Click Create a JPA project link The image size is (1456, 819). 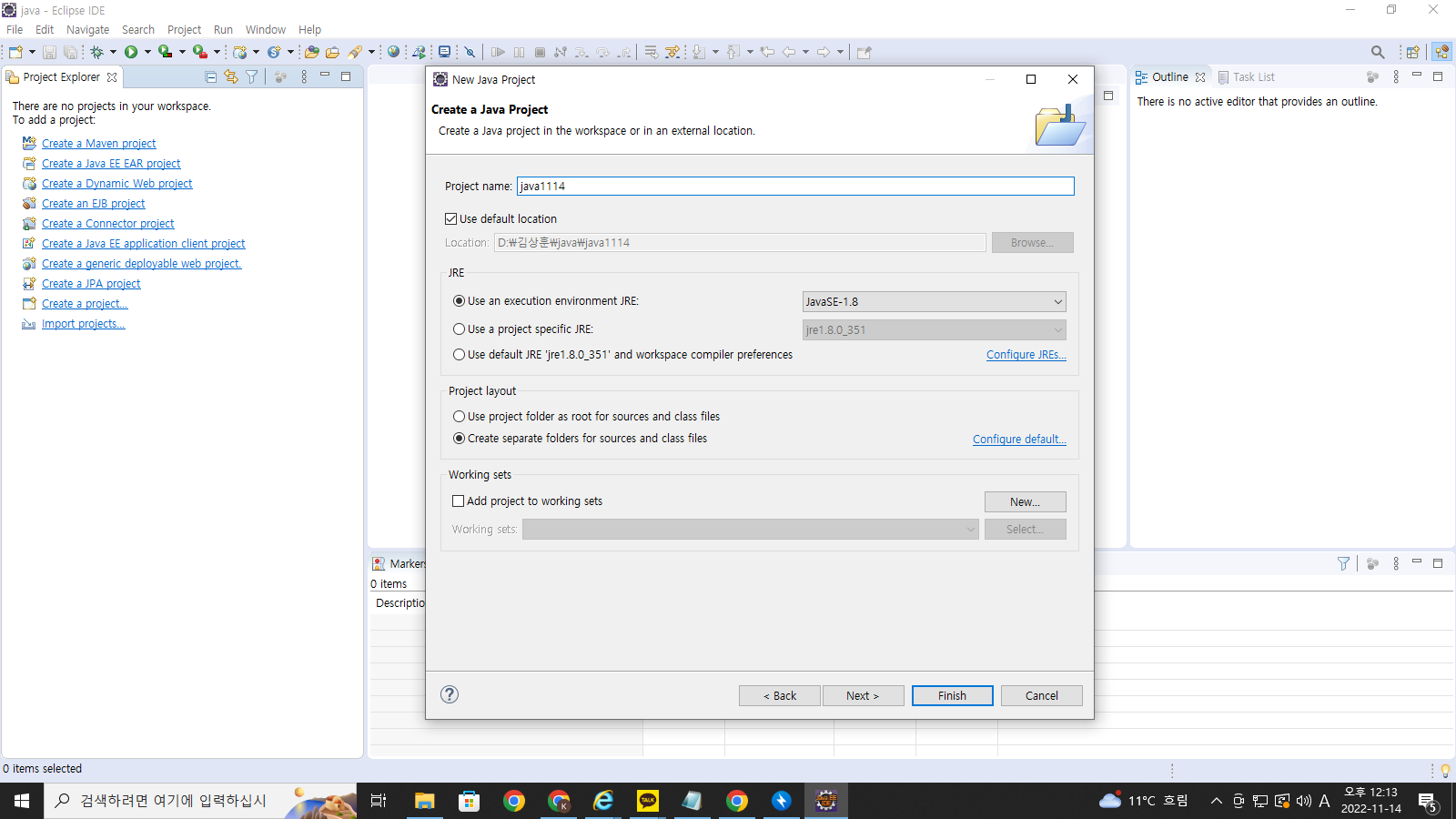click(91, 284)
